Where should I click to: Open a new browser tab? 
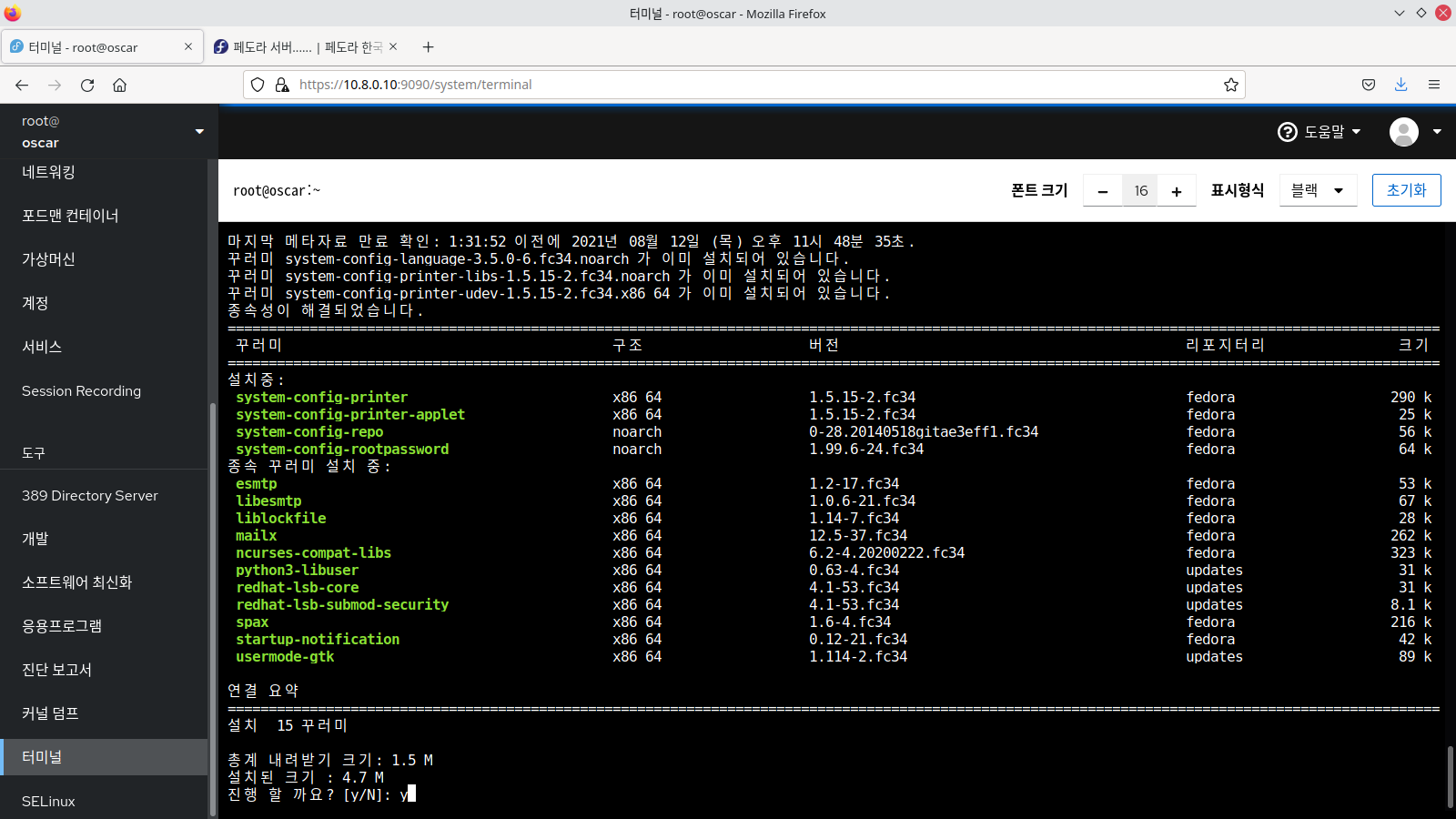point(428,46)
